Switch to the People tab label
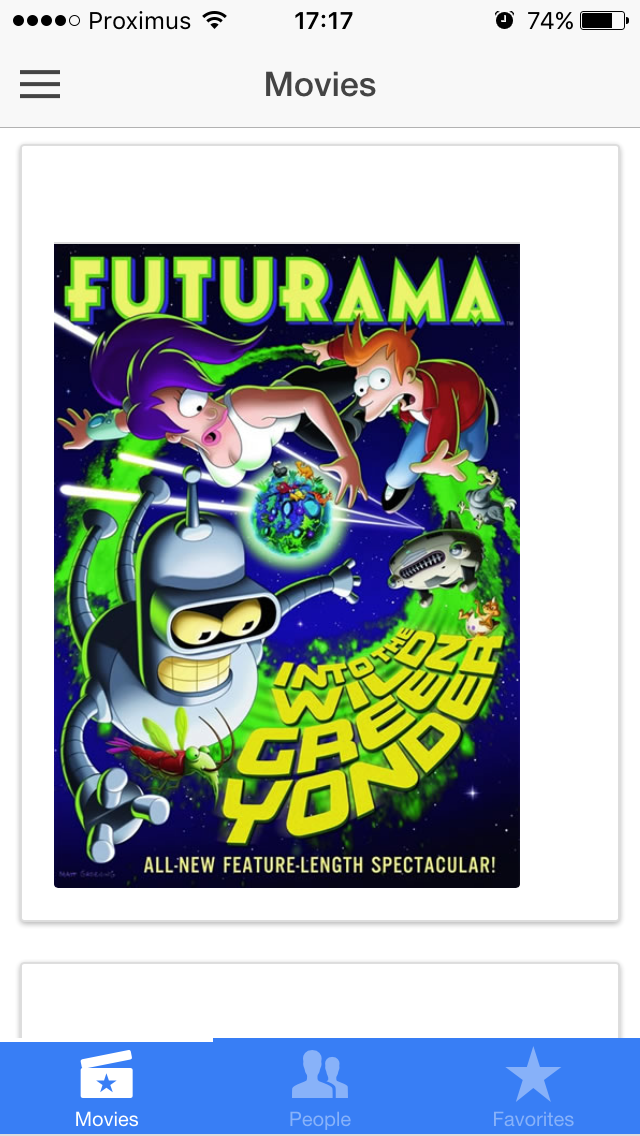The height and width of the screenshot is (1136, 640). point(320,1119)
